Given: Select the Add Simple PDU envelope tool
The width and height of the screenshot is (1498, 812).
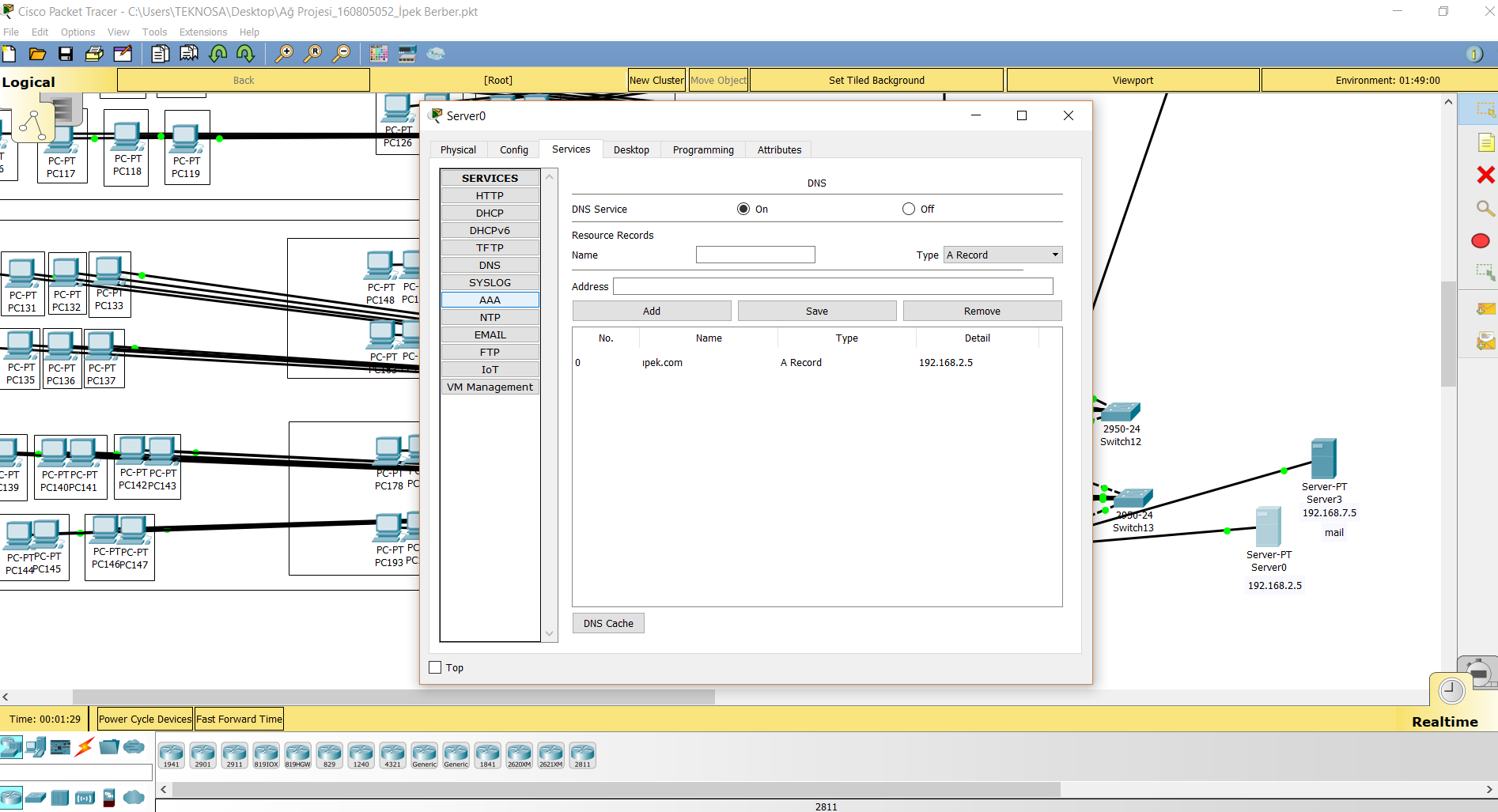Looking at the screenshot, I should point(1485,308).
